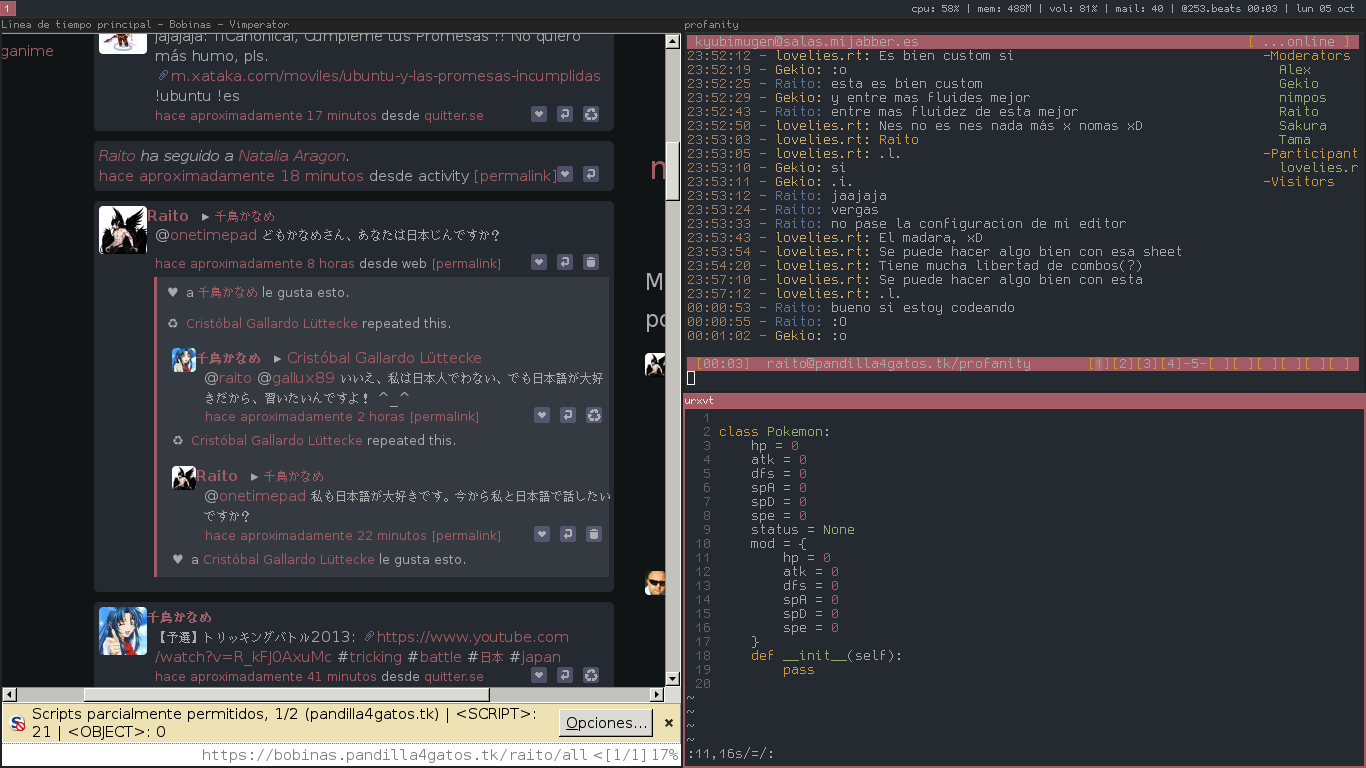Reply to Raito's notice from 22 minutes ago
Screen dimensions: 1366x768
568,534
